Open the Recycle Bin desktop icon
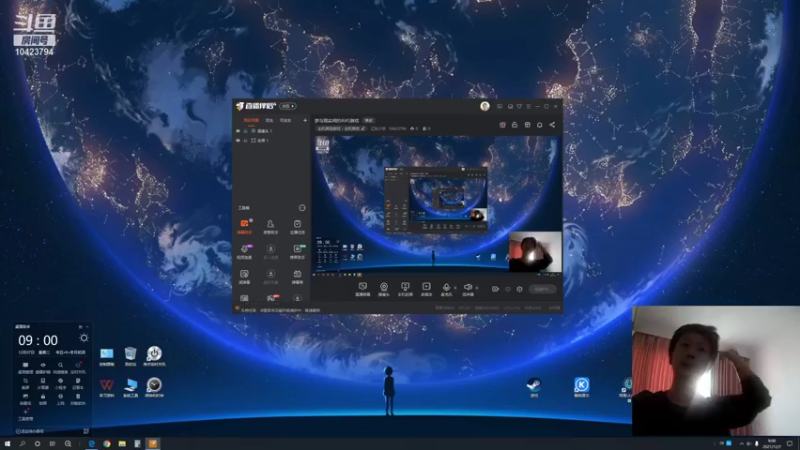The width and height of the screenshot is (800, 450). pyautogui.click(x=131, y=356)
